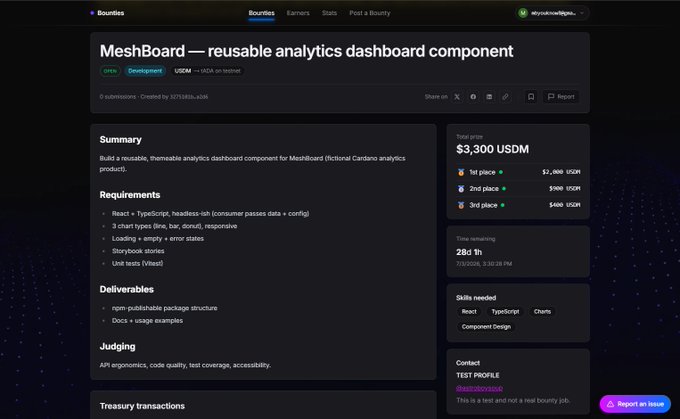Click the $2,000 USDM prize amount
Screen dimensions: 680x419
(x=561, y=172)
